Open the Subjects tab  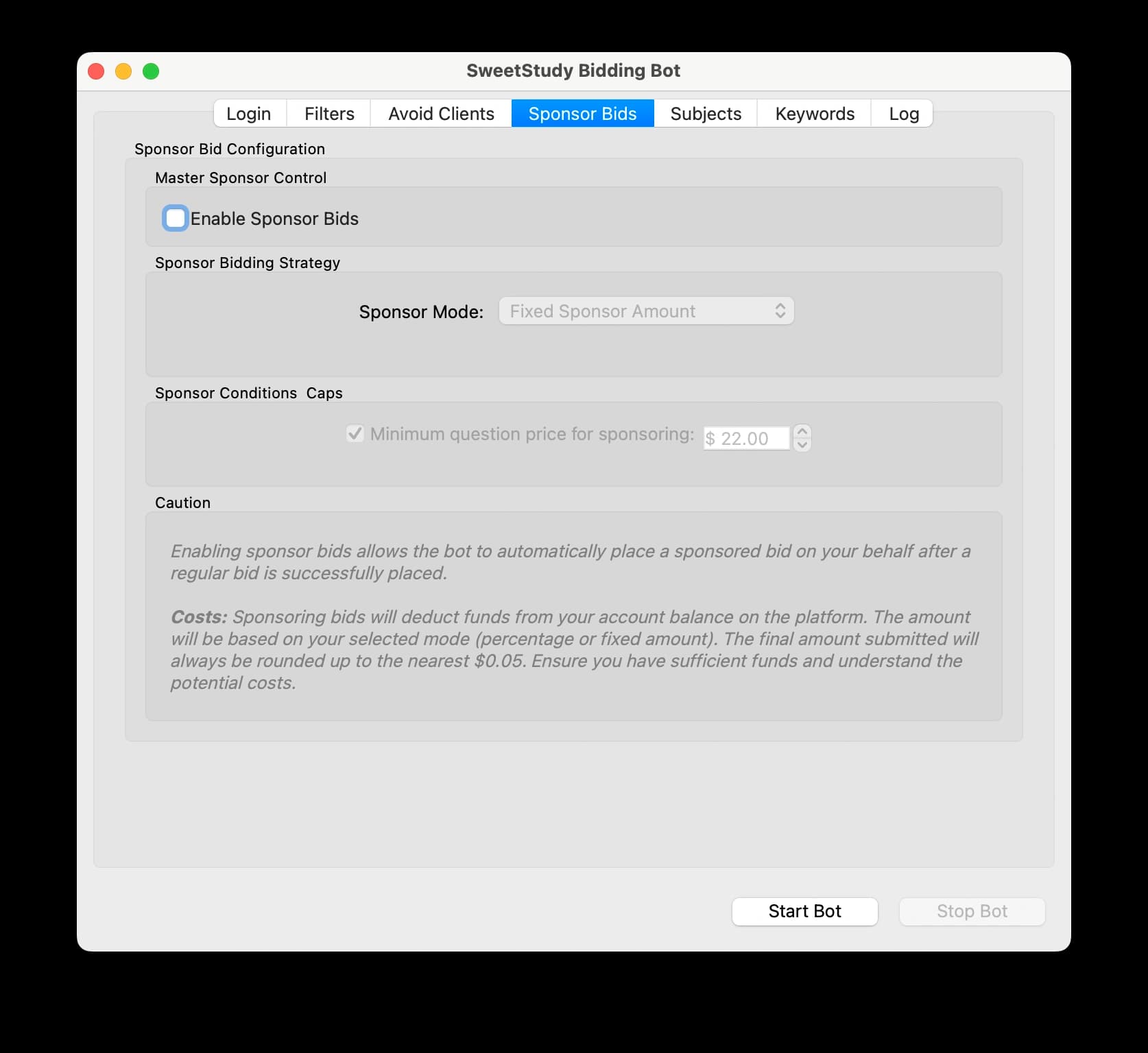[x=706, y=113]
